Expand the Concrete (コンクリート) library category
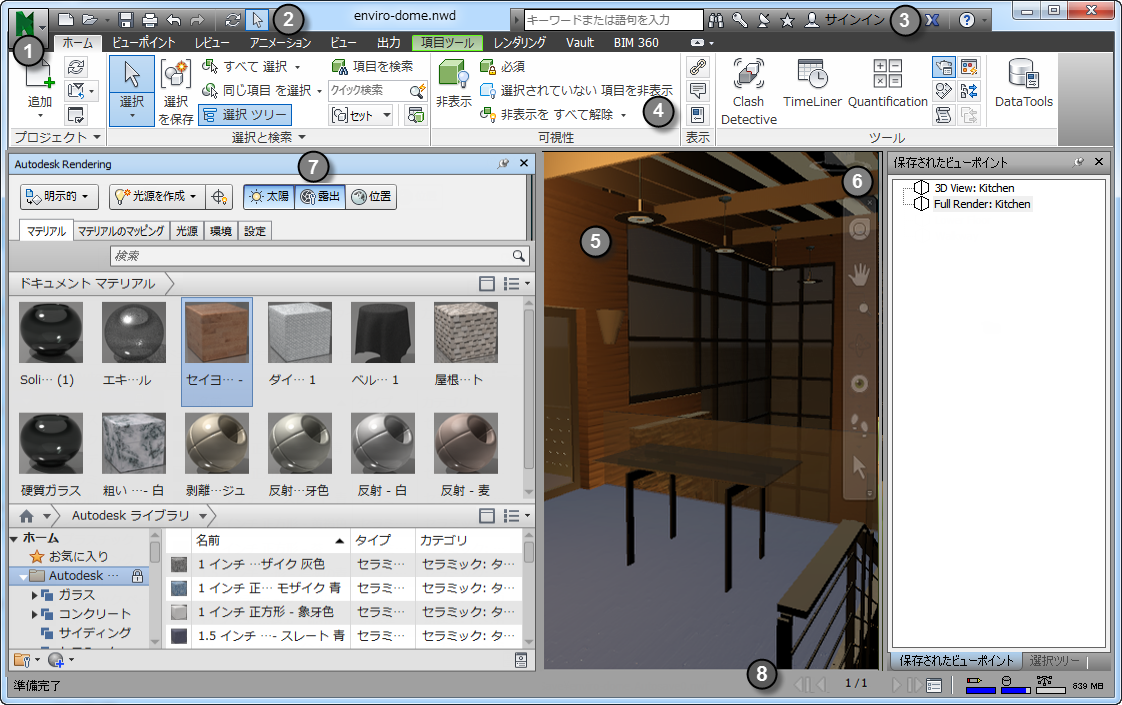 (34, 614)
